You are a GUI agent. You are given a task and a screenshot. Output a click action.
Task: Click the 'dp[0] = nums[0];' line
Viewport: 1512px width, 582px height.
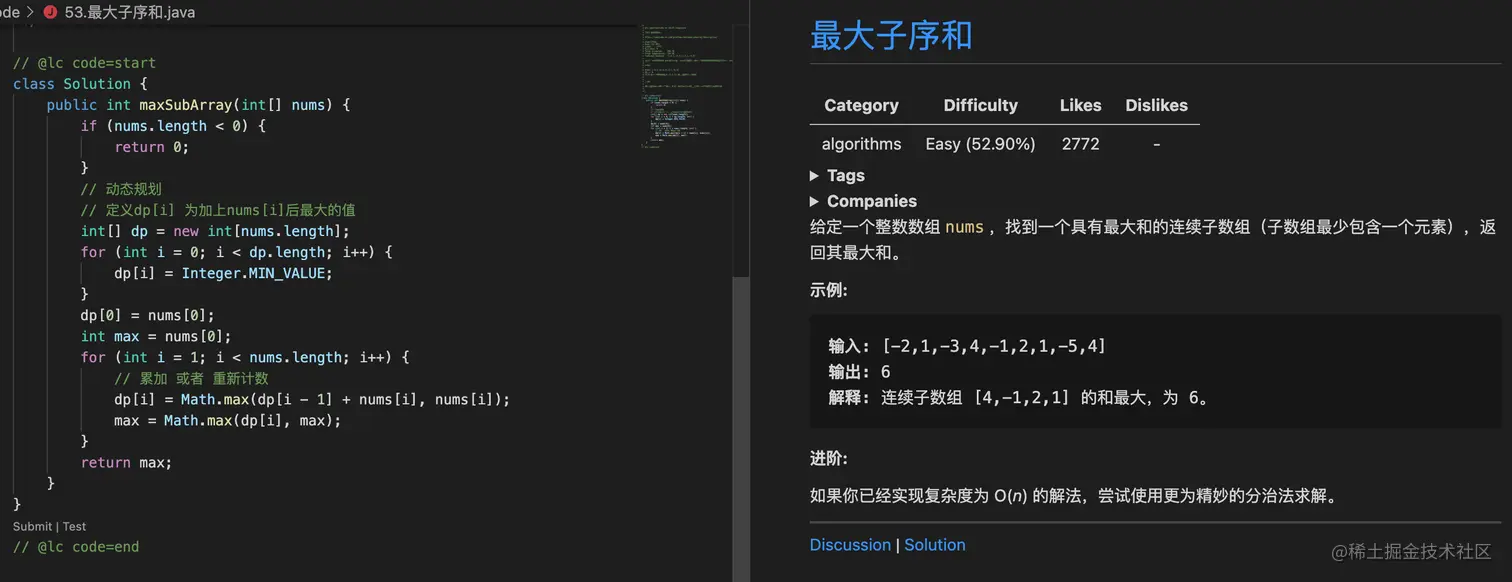pyautogui.click(x=148, y=315)
